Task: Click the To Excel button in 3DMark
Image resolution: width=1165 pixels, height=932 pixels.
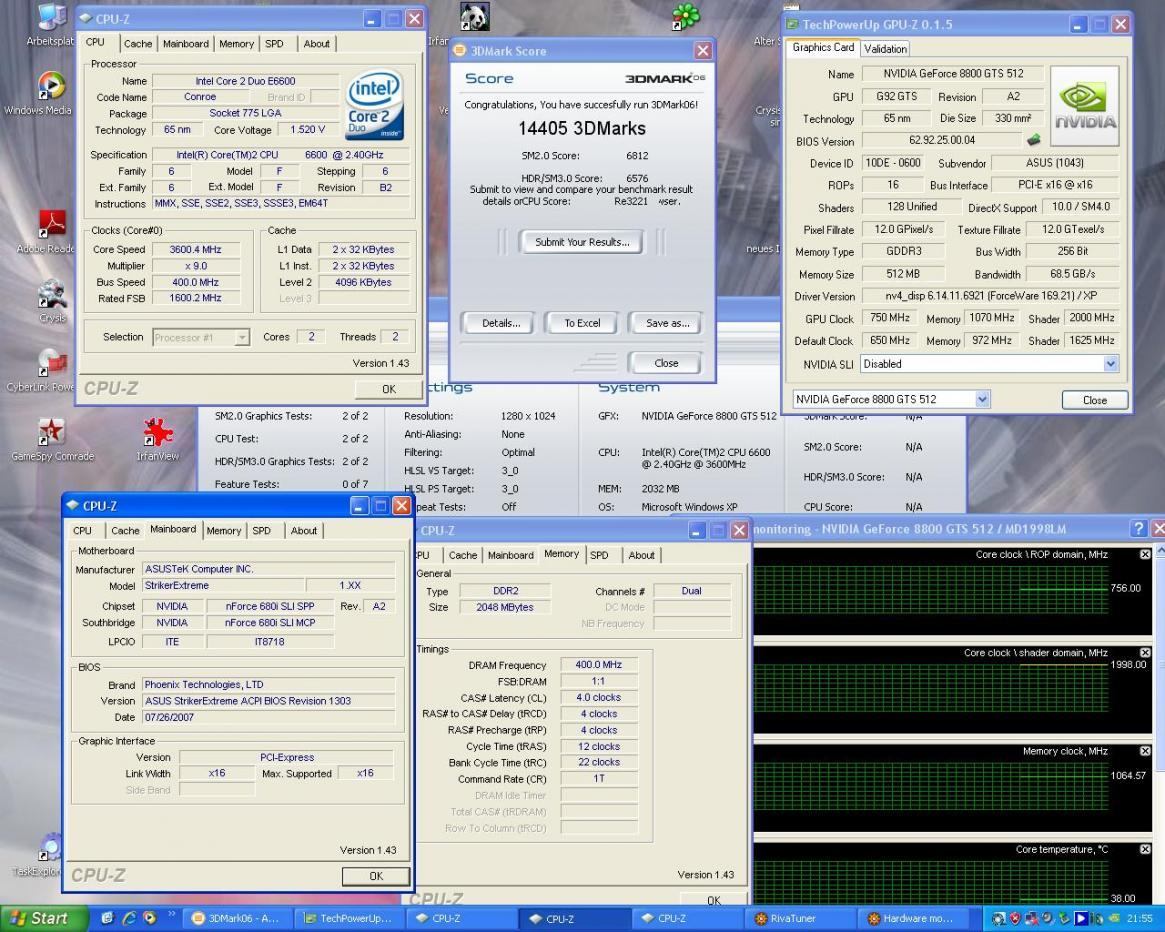Action: pyautogui.click(x=582, y=323)
